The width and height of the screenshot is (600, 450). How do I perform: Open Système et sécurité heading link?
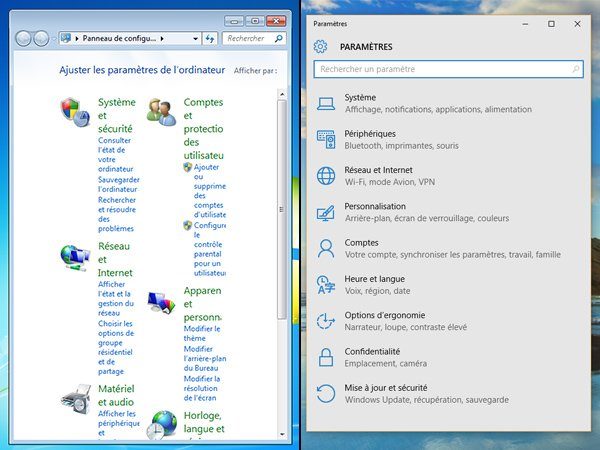coord(117,116)
